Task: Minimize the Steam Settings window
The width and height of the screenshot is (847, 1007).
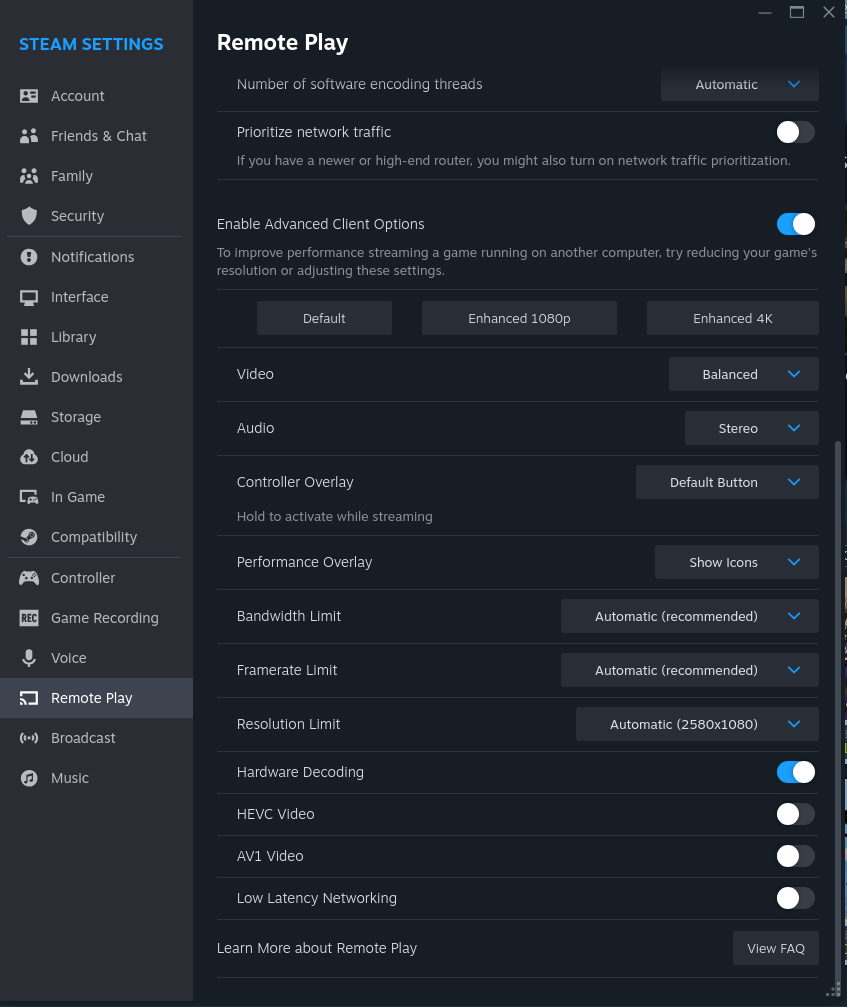Action: click(765, 12)
